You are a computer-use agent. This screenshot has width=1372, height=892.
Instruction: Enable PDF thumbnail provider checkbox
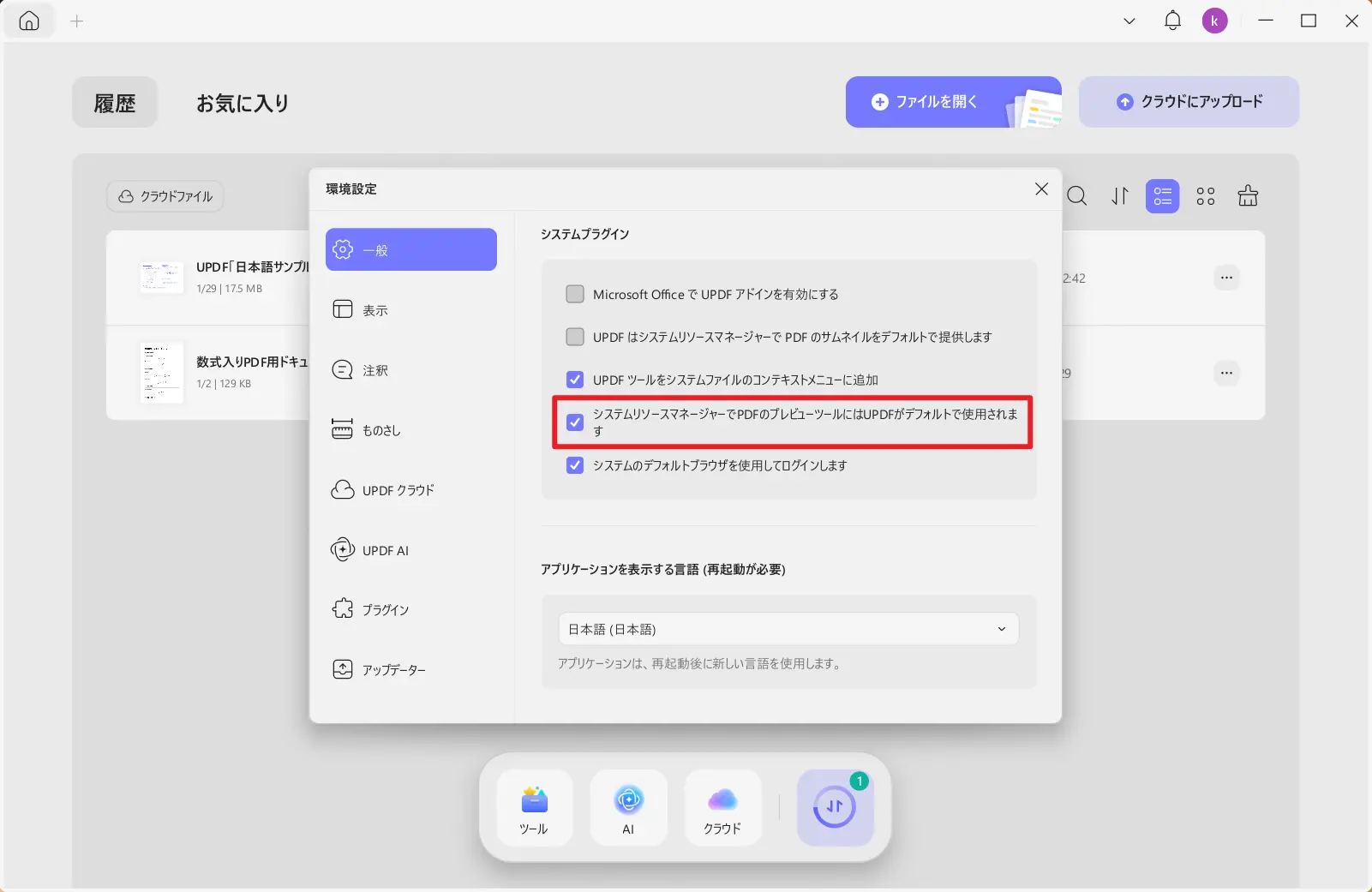point(575,337)
